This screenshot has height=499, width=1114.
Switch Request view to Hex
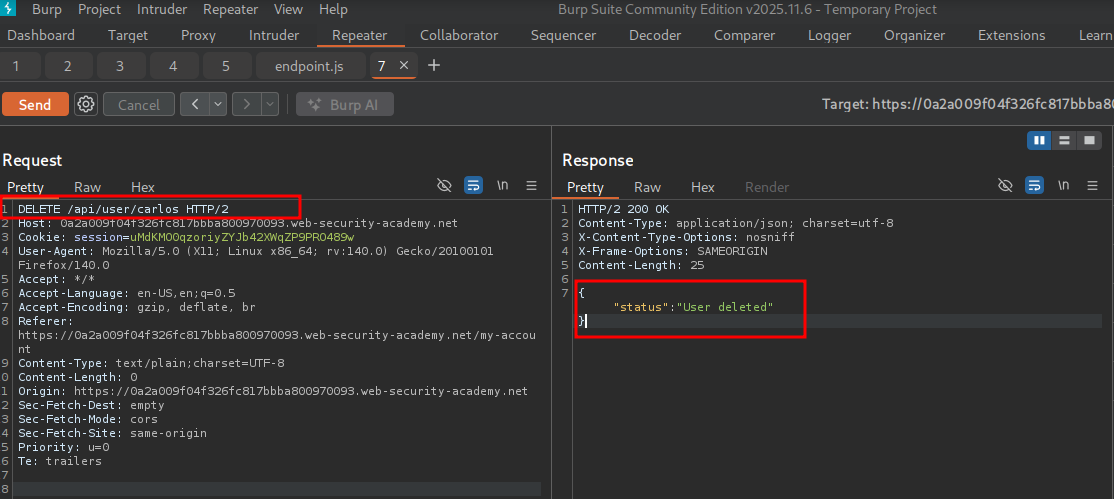(x=143, y=188)
